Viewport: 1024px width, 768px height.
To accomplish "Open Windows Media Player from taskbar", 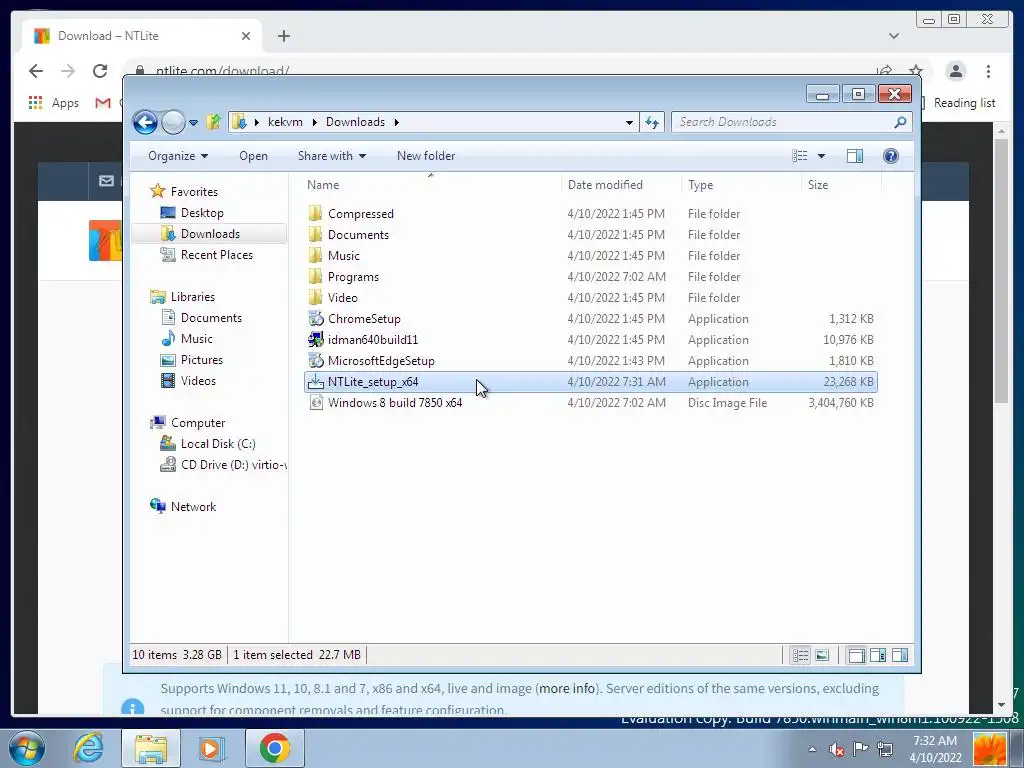I will (x=211, y=748).
